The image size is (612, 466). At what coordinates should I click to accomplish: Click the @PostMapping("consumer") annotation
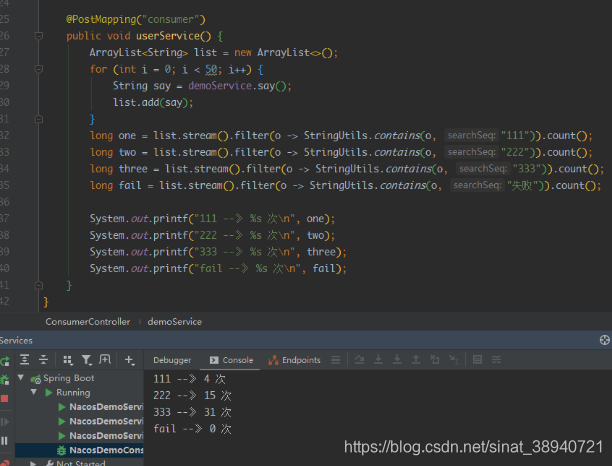coord(136,20)
